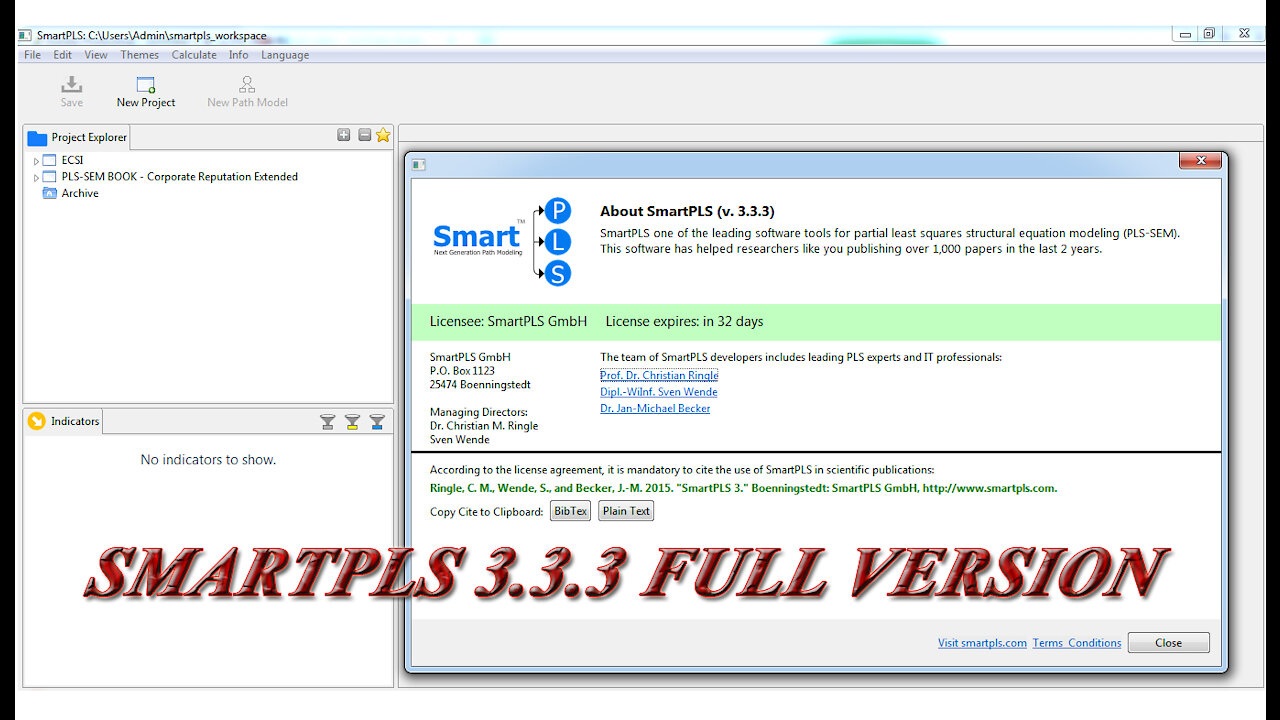Screen dimensions: 1280x720
Task: Select the Indicators tab
Action: (x=64, y=421)
